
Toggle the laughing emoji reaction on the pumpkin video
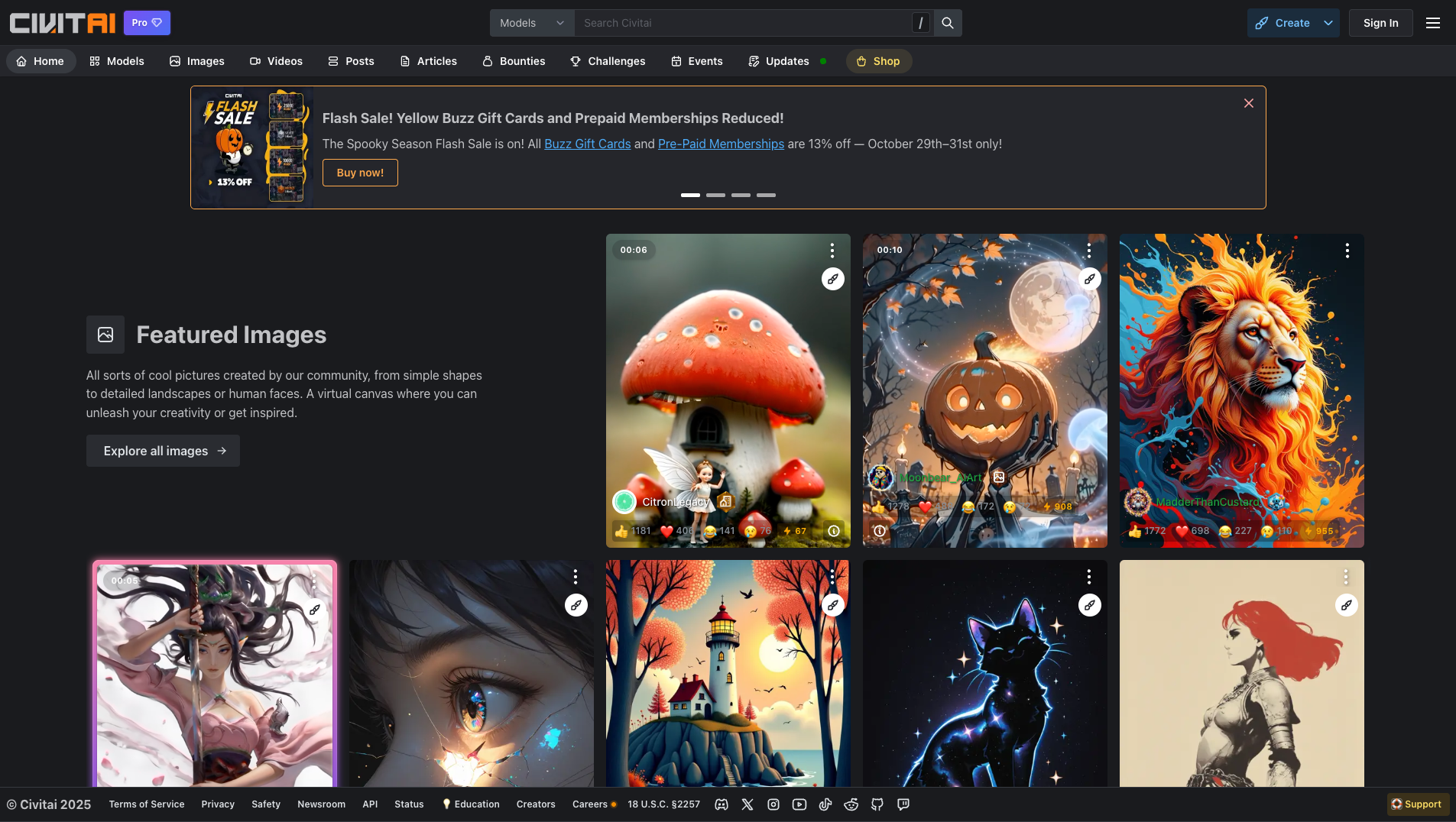[x=966, y=506]
